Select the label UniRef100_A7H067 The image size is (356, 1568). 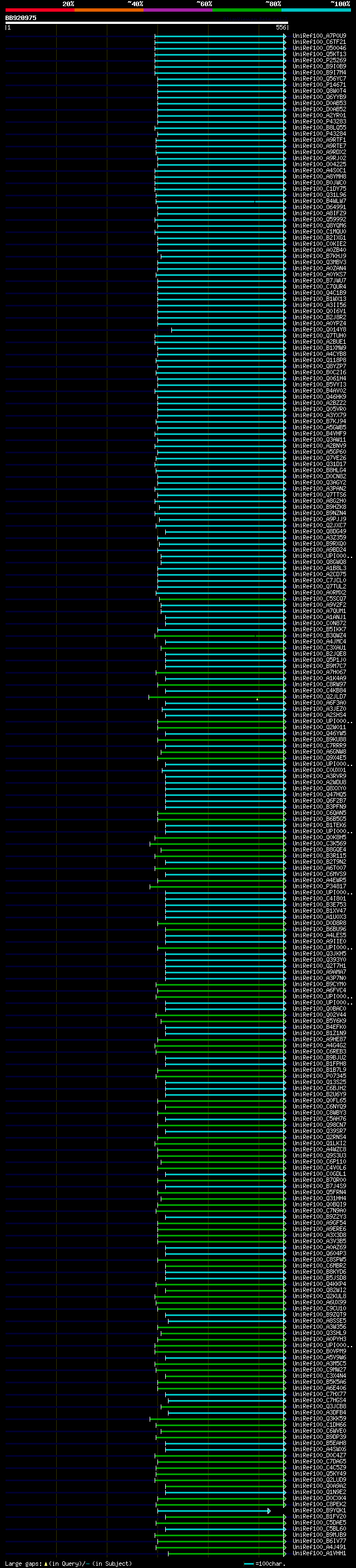319,672
